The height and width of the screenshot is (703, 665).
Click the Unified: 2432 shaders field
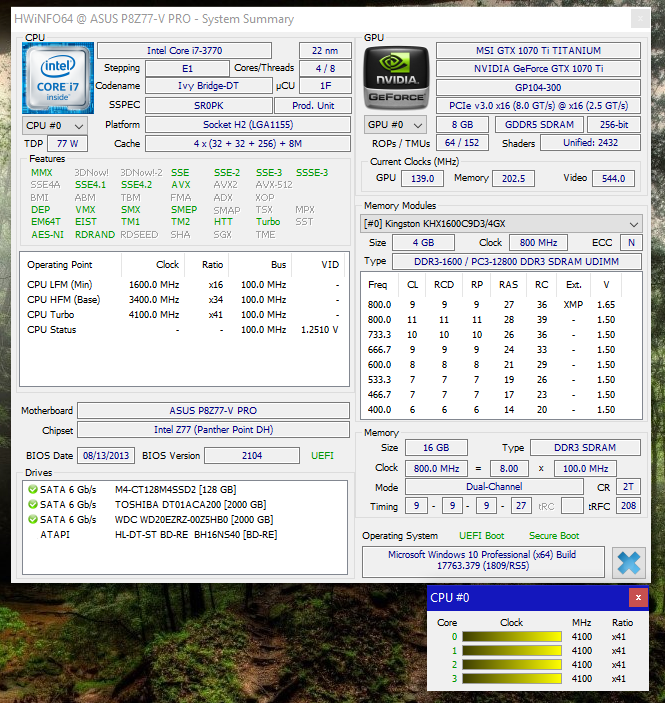click(x=590, y=143)
